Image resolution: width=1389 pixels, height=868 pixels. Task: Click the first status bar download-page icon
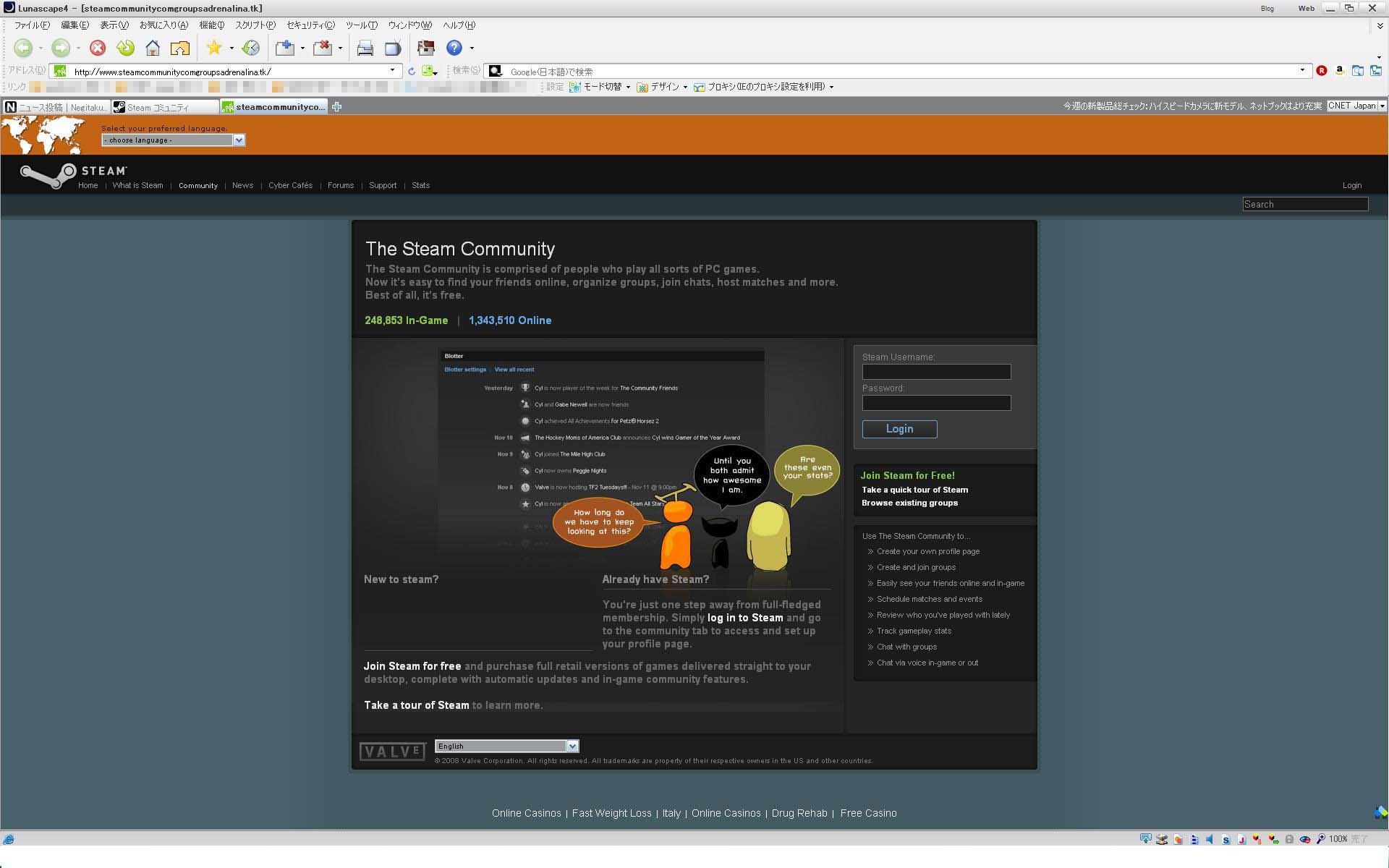tap(1146, 839)
